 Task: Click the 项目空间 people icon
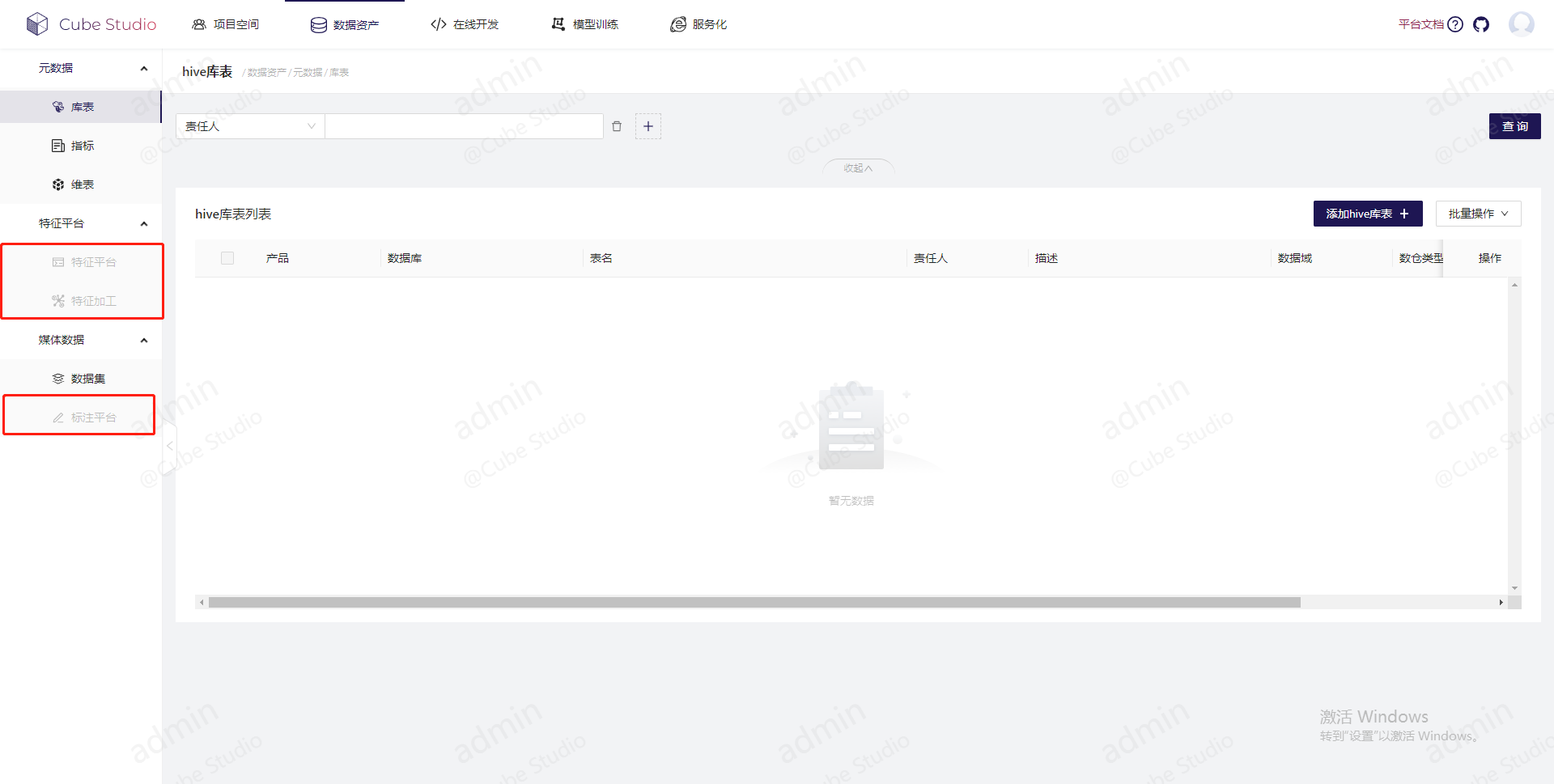pos(199,24)
